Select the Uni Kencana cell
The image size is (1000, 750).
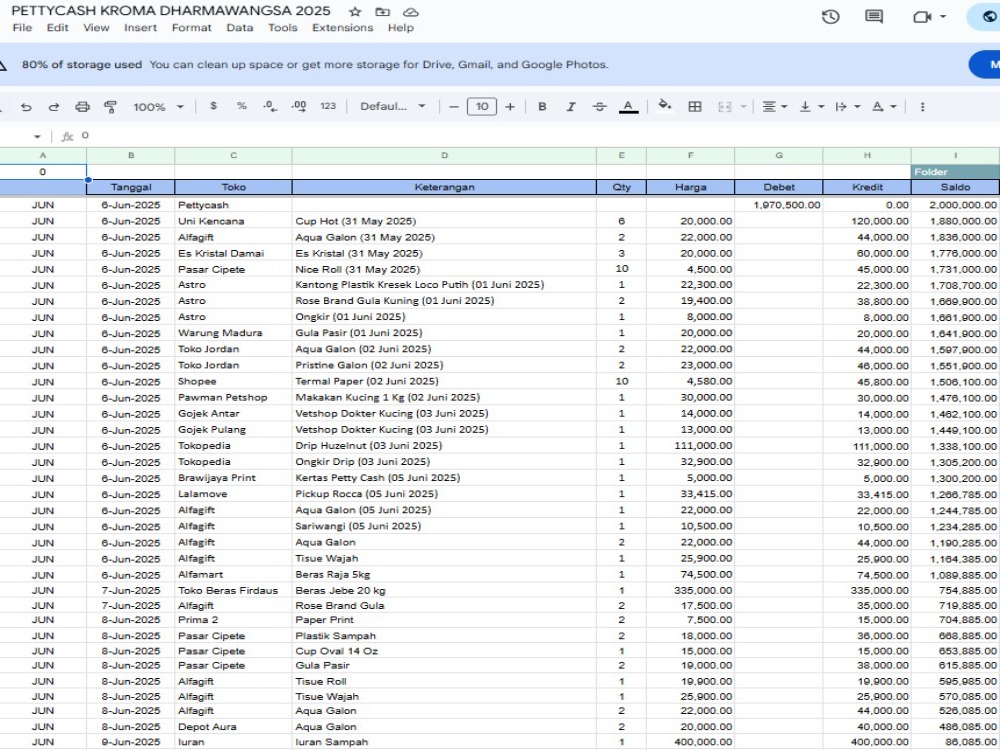pos(233,221)
